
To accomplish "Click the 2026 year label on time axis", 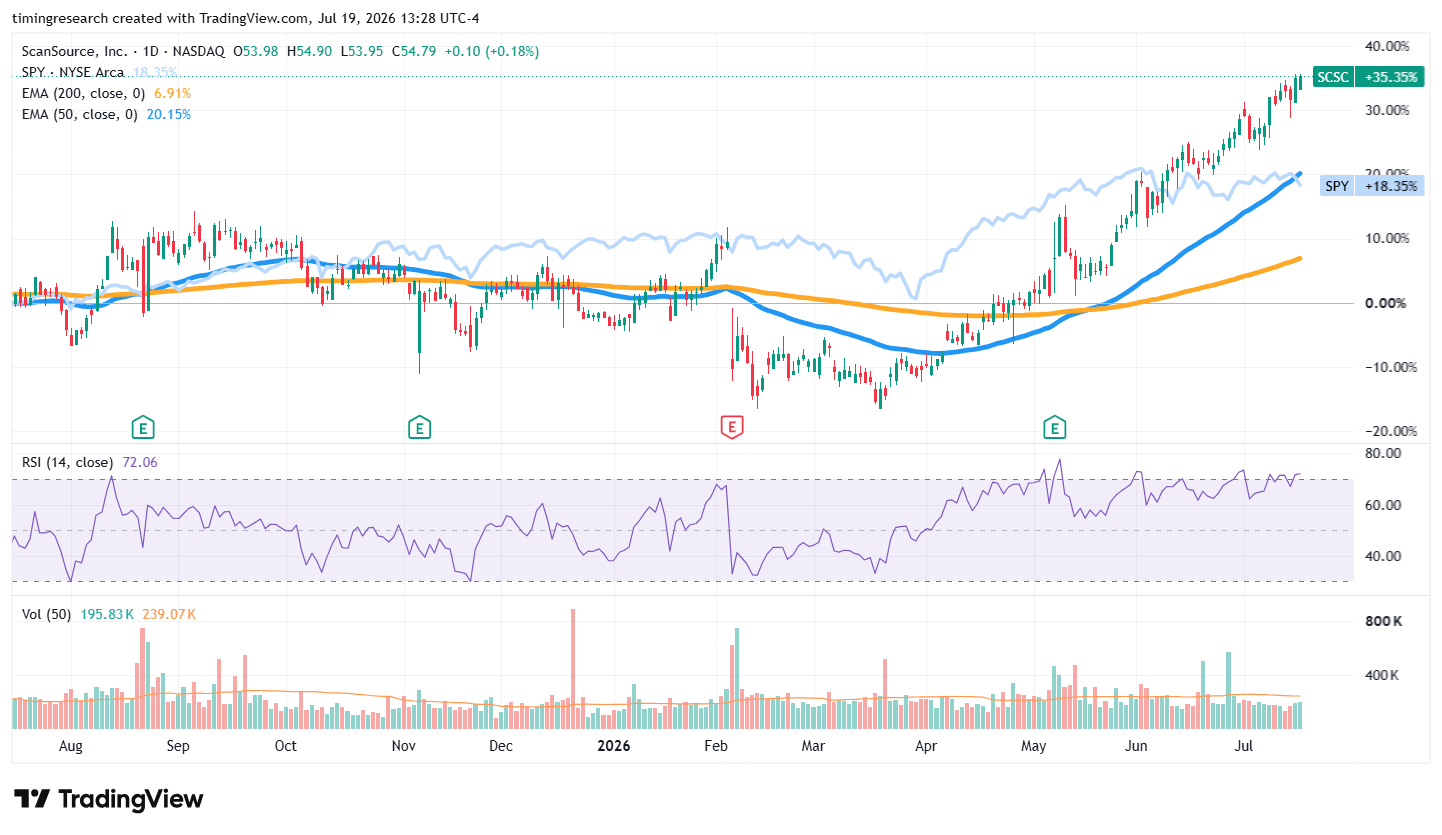I will [613, 746].
